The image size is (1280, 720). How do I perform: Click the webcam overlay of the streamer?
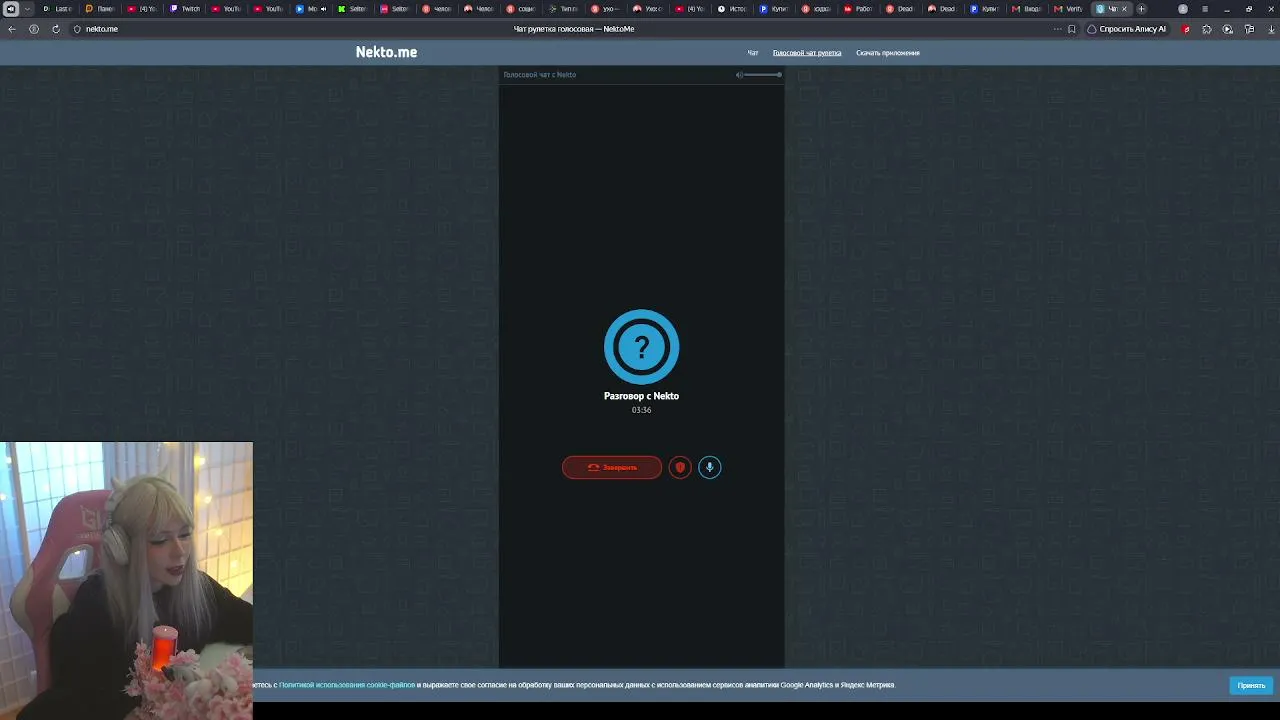point(126,580)
